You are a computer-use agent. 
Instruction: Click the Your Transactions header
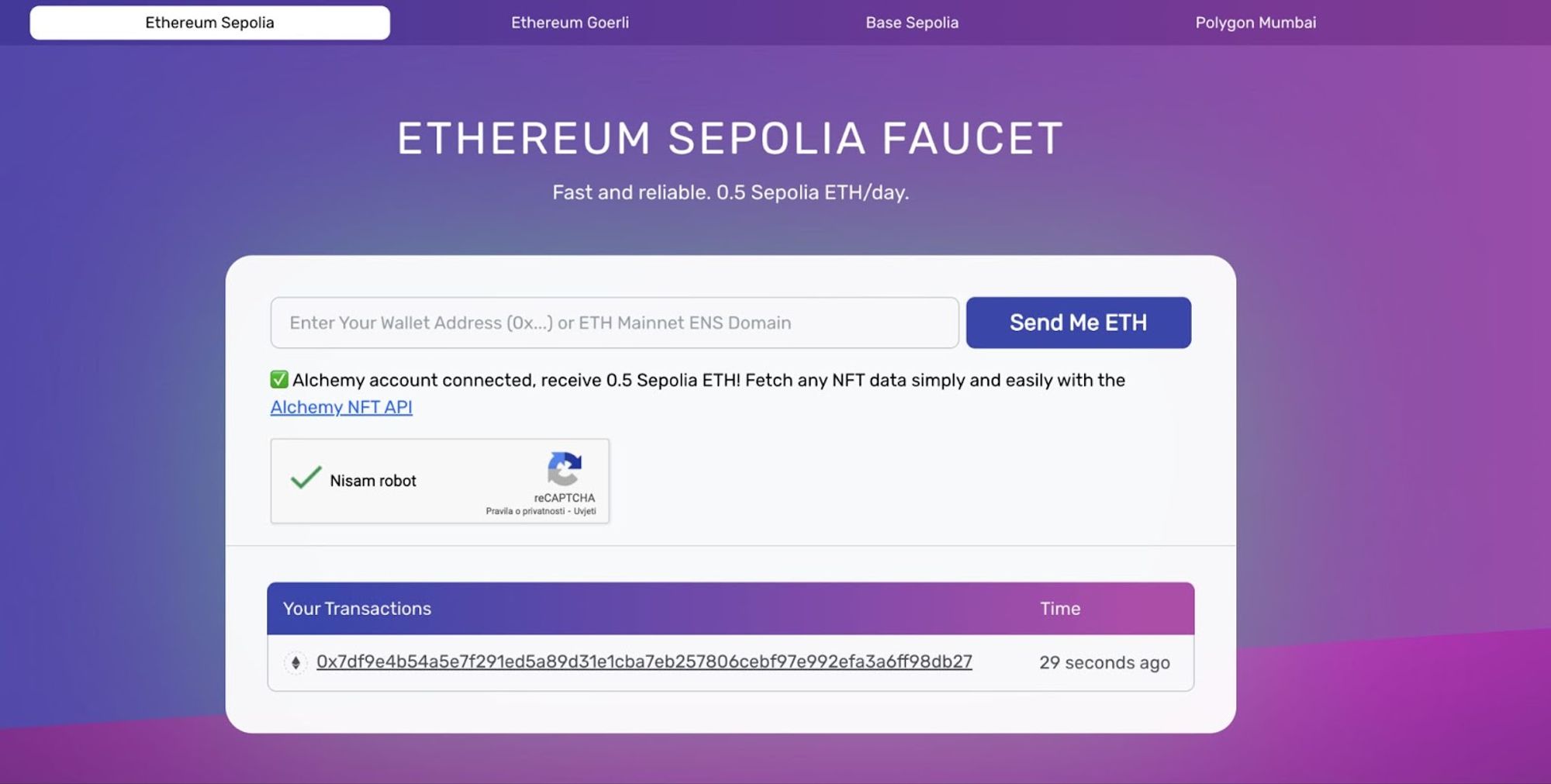click(x=357, y=609)
